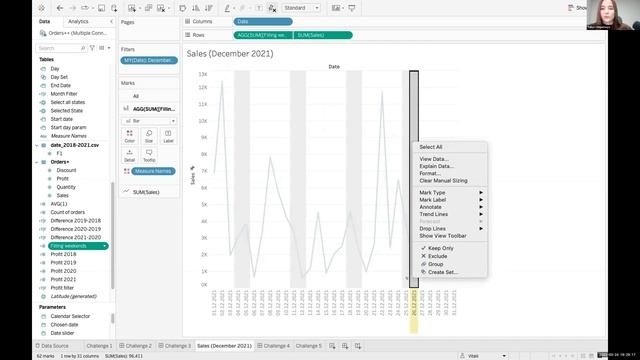Click the Highlight pen icon

coord(227,8)
